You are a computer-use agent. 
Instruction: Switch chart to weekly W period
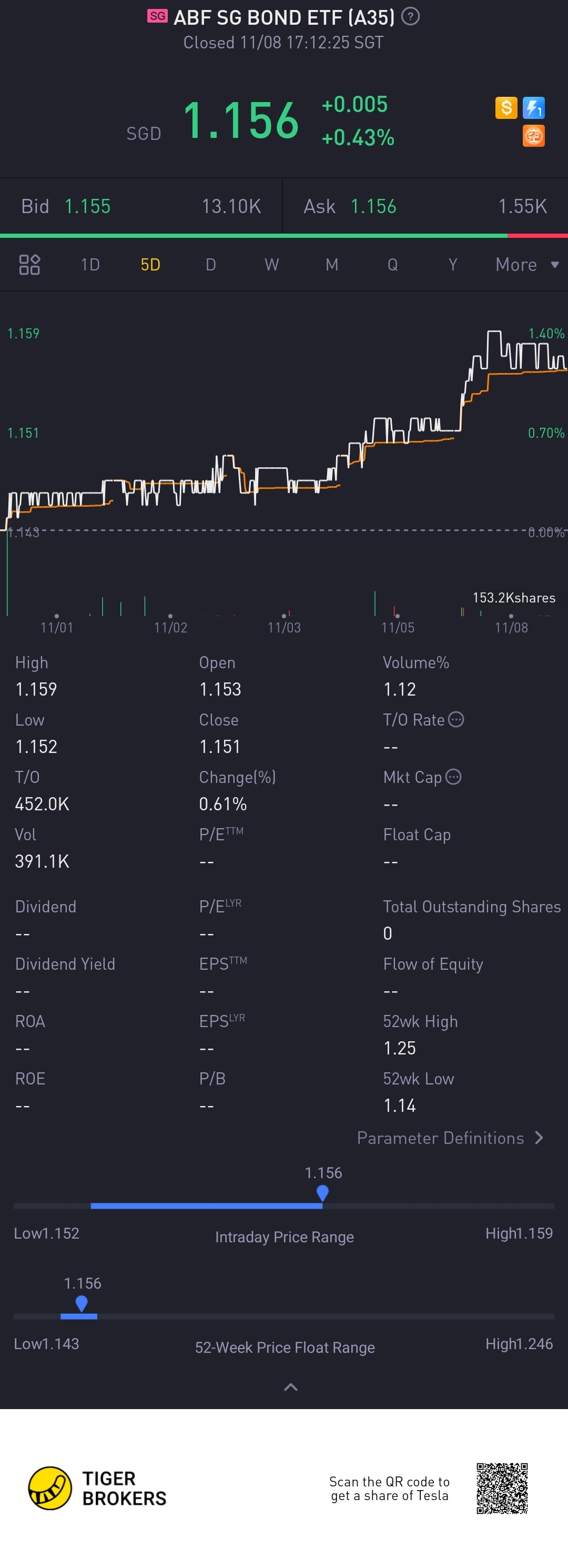271,265
